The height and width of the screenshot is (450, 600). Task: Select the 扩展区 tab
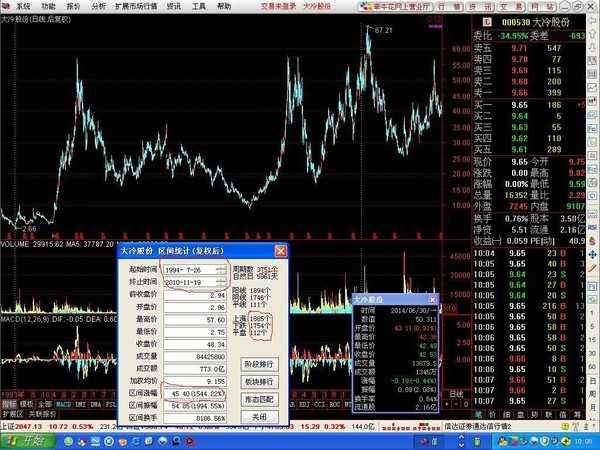(x=13, y=414)
